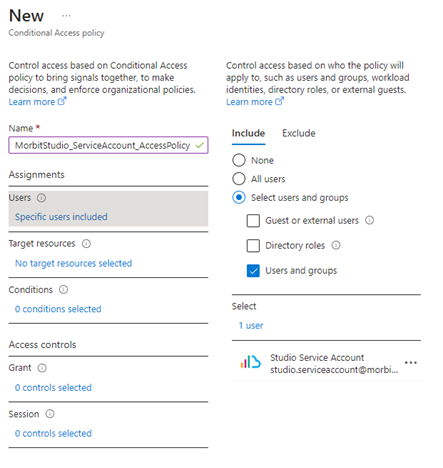Viewport: 443px width, 468px height.
Task: Click the Target resources info icon
Action: [x=86, y=244]
